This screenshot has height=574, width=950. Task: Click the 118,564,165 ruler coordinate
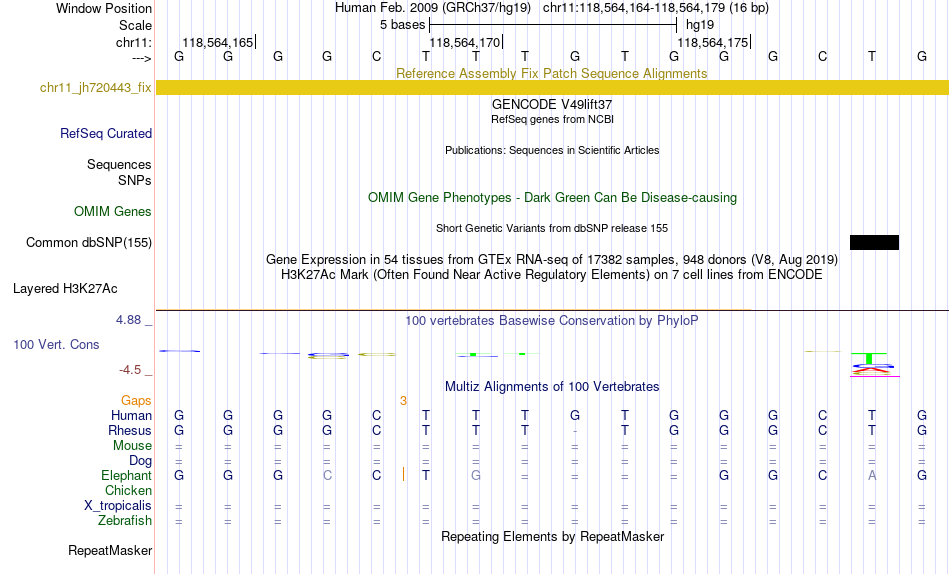218,42
